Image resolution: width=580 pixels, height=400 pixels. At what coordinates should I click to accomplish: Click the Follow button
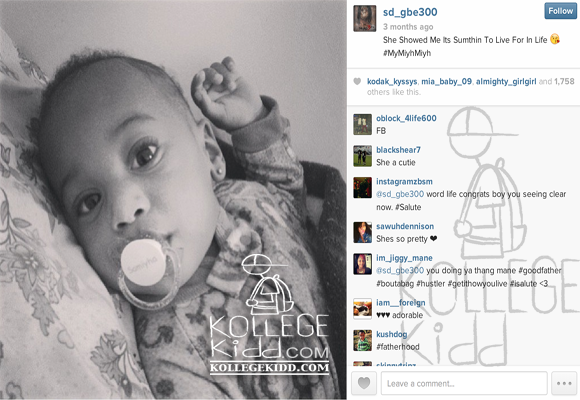coord(560,11)
